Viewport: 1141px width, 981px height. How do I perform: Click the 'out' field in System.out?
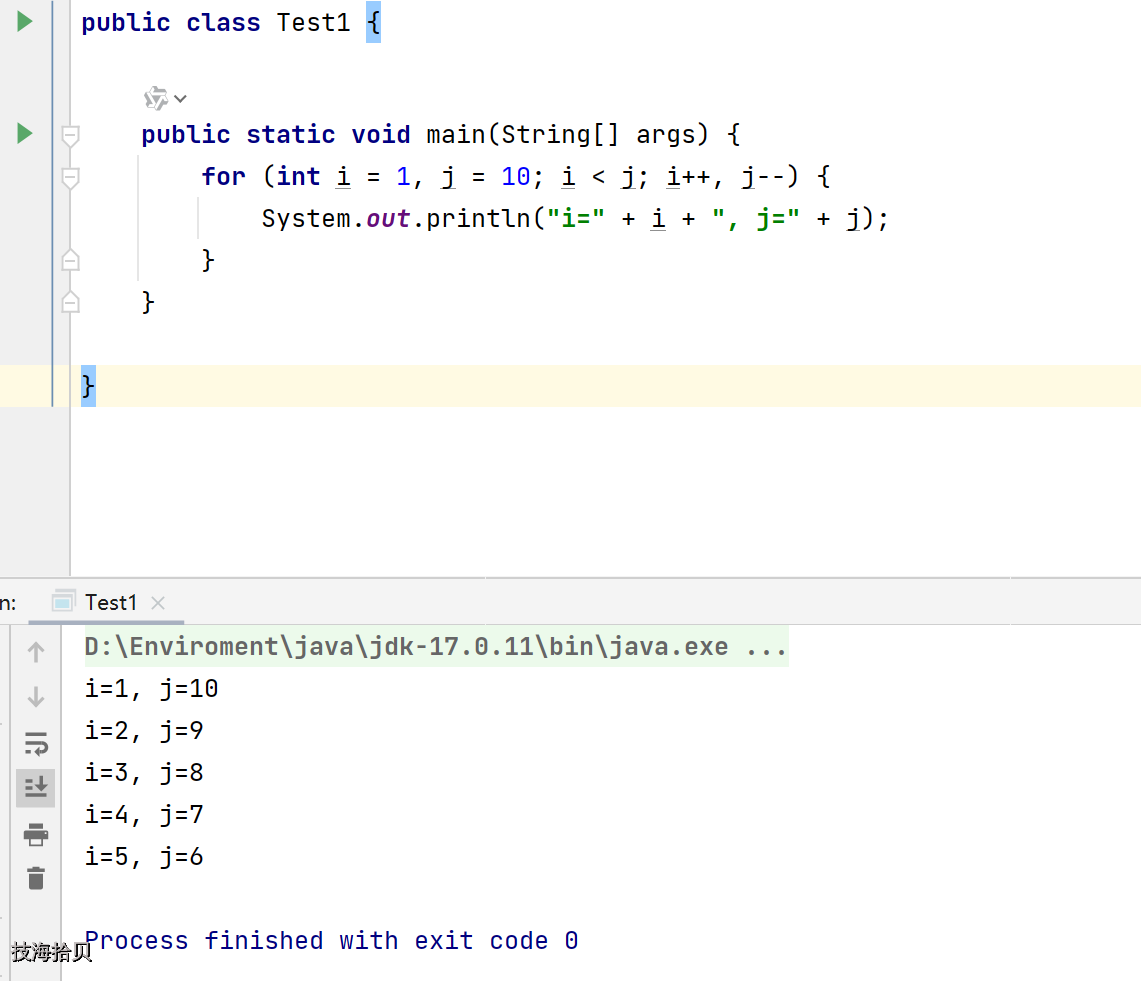[x=388, y=219]
